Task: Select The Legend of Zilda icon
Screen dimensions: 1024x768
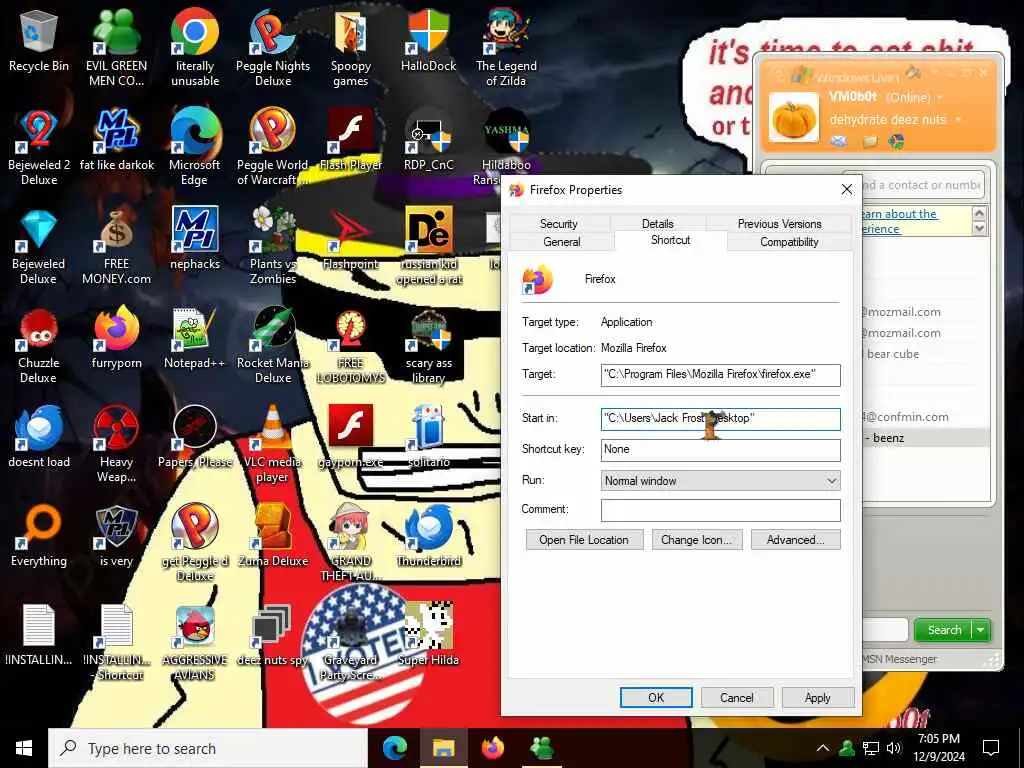Action: [x=506, y=47]
